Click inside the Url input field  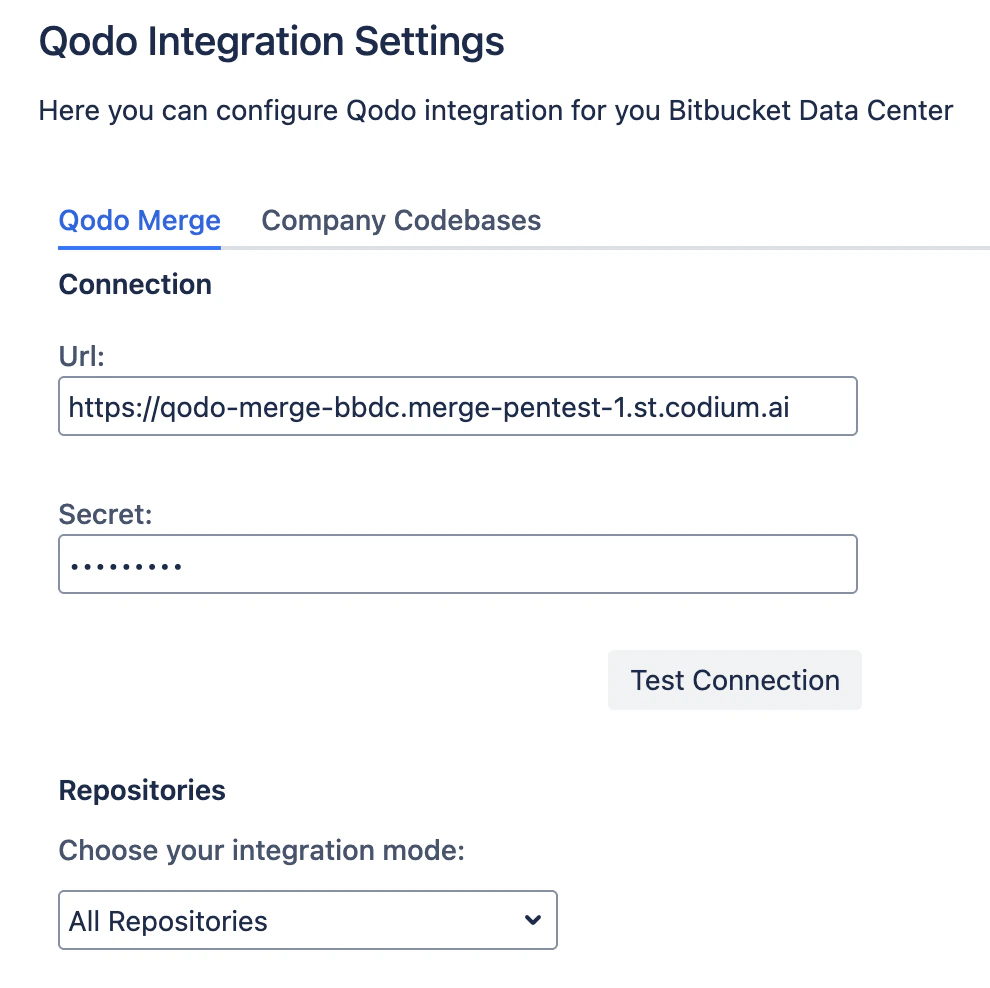coord(457,406)
